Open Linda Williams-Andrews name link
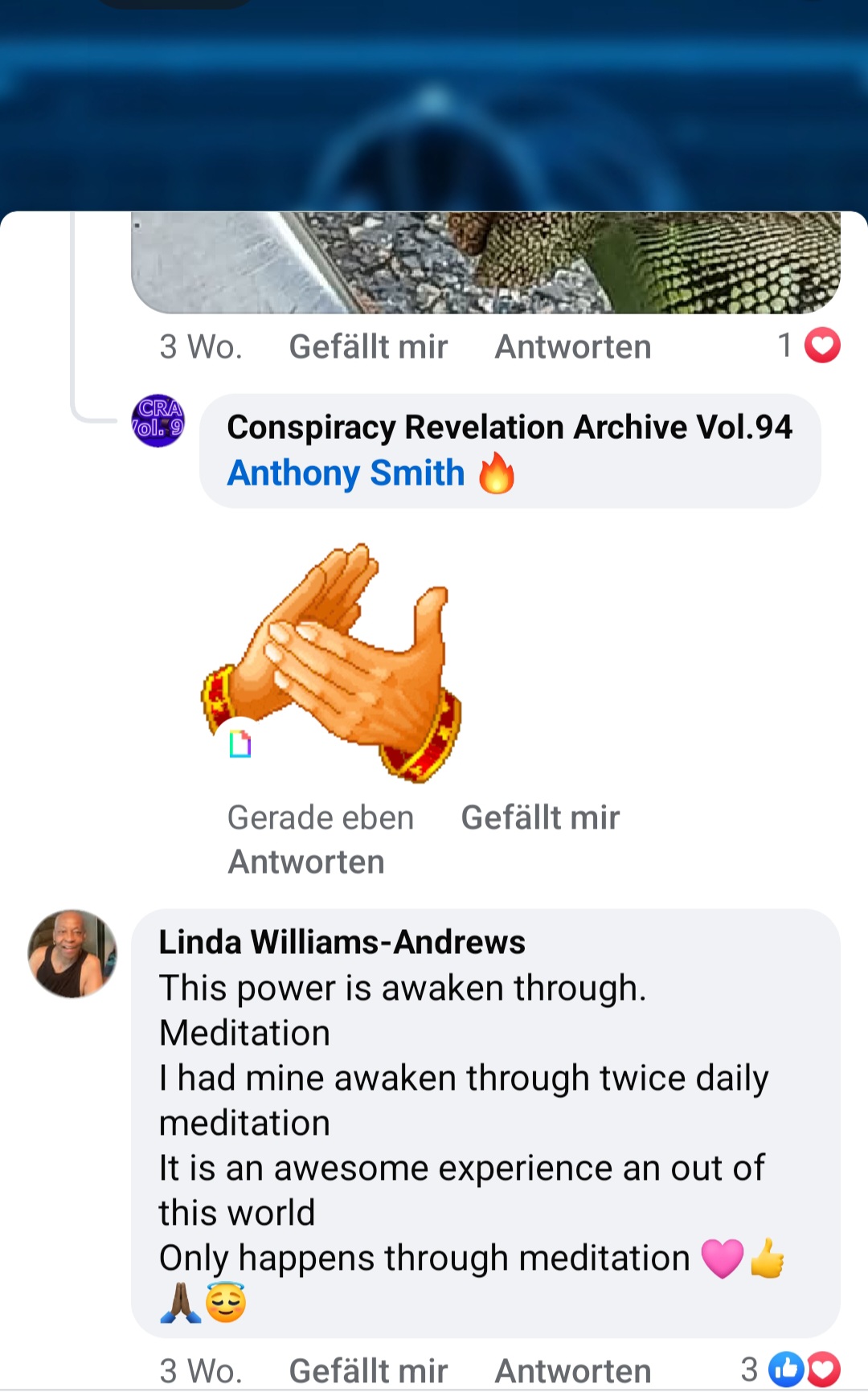The height and width of the screenshot is (1392, 868). coord(342,942)
